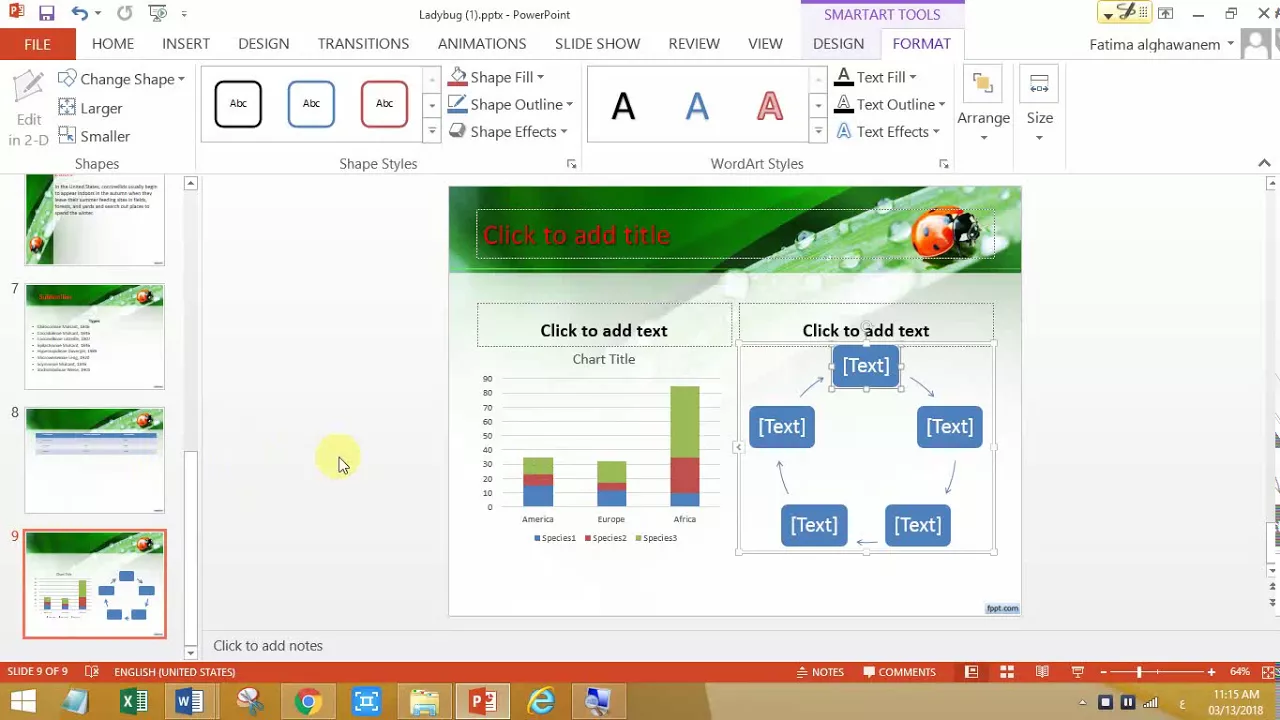Click Edit in 2-D button
Image resolution: width=1280 pixels, height=720 pixels.
click(x=28, y=110)
